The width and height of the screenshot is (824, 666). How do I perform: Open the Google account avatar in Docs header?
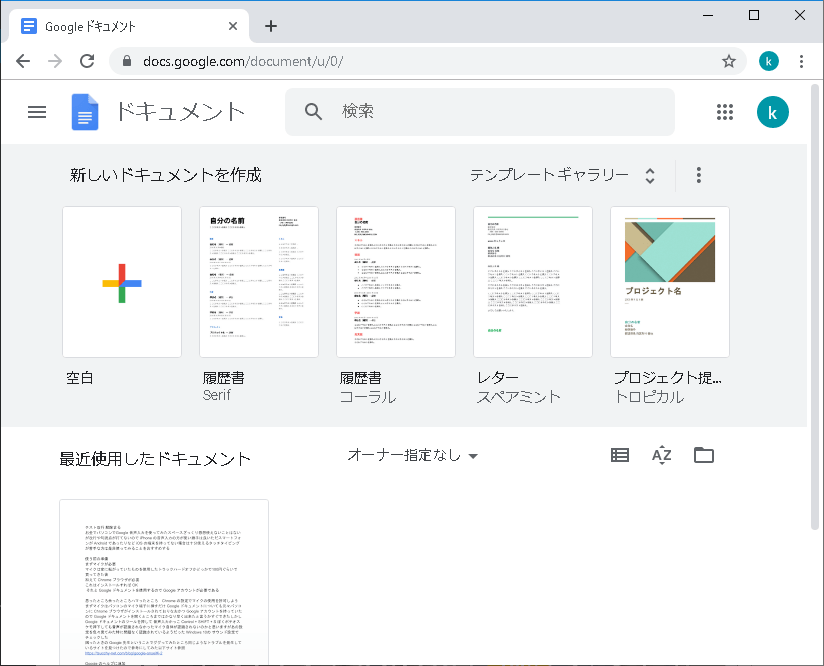click(772, 112)
